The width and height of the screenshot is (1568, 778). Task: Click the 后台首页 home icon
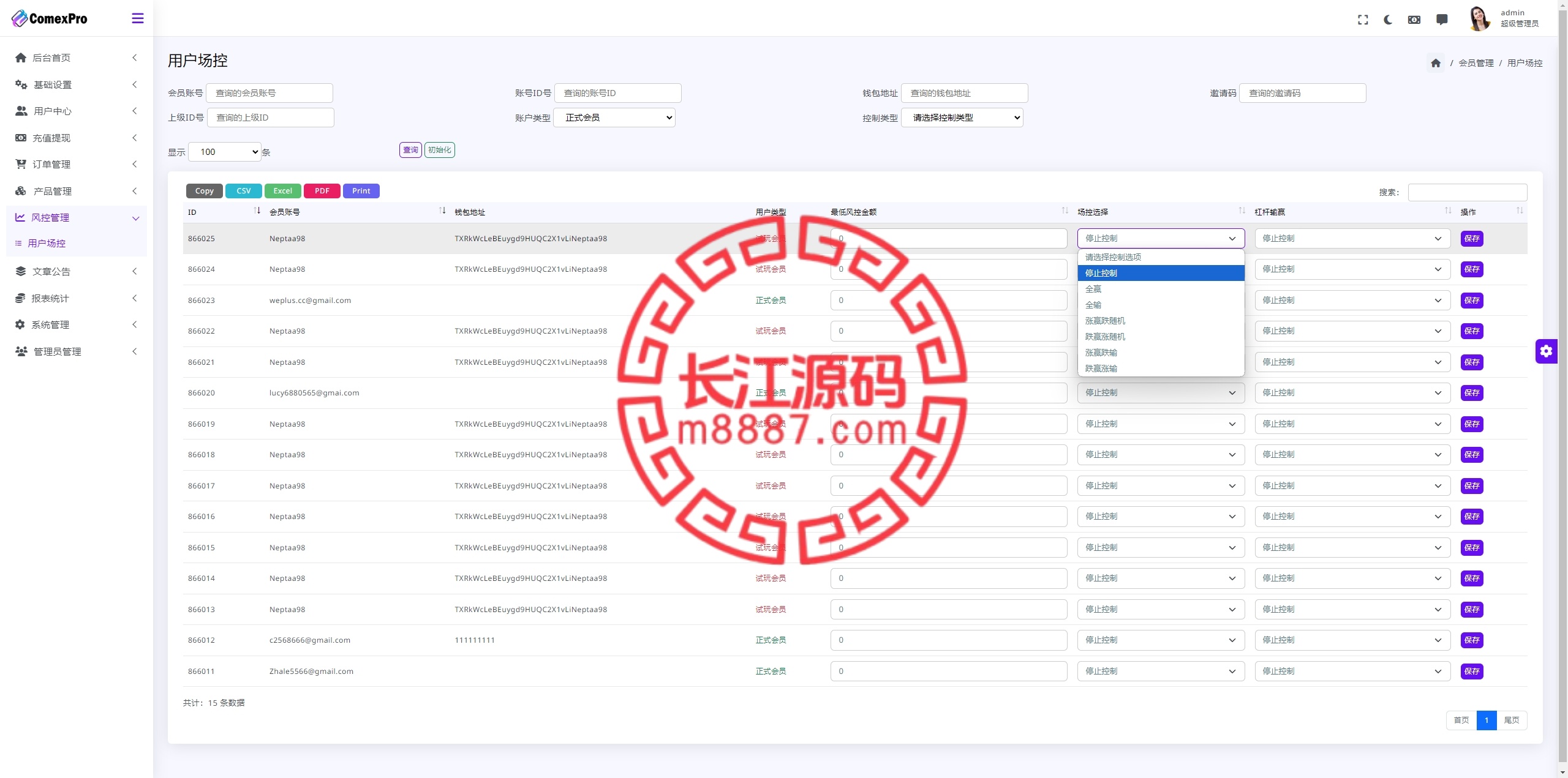[x=21, y=58]
